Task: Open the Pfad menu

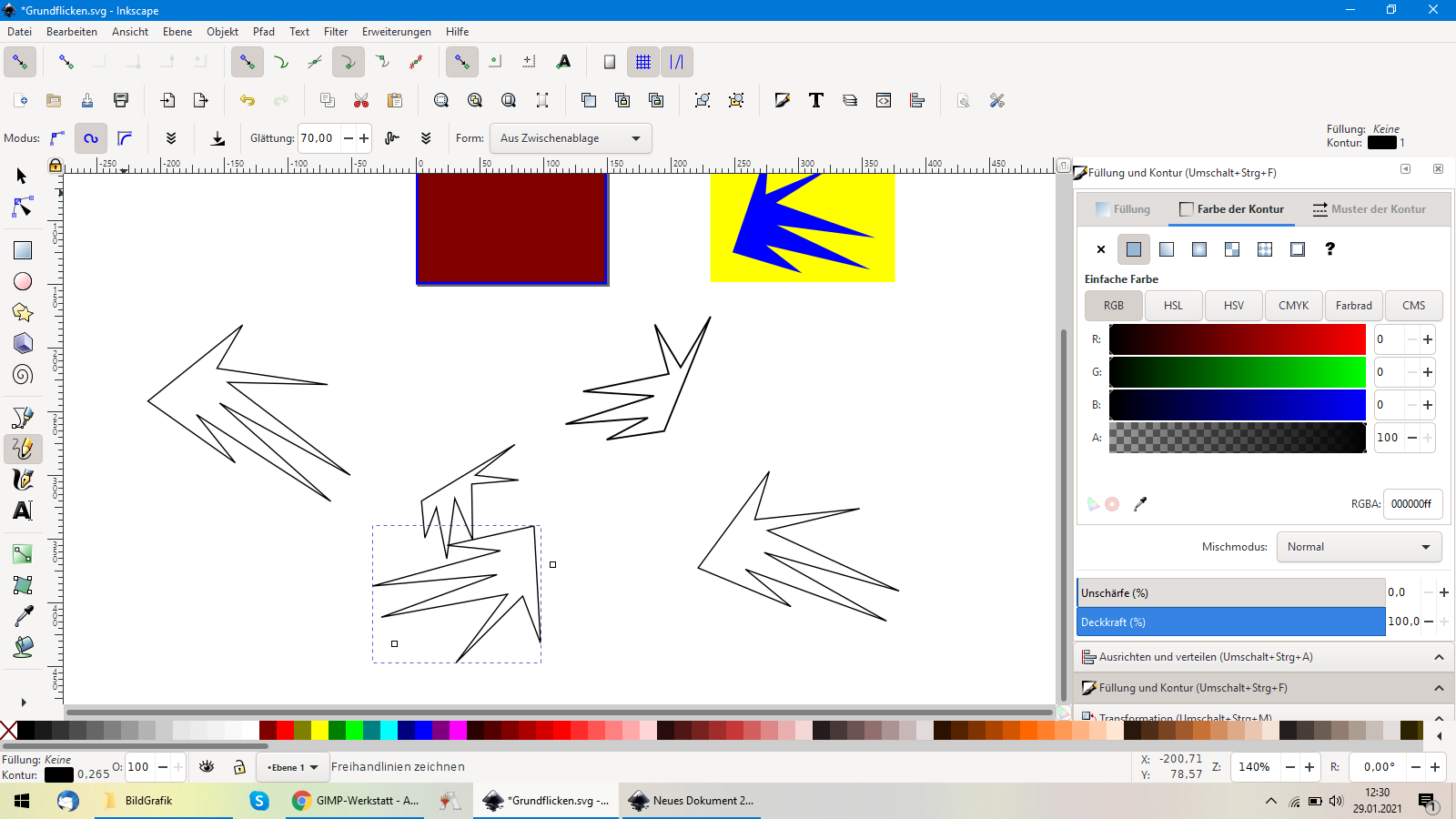Action: pos(264,32)
